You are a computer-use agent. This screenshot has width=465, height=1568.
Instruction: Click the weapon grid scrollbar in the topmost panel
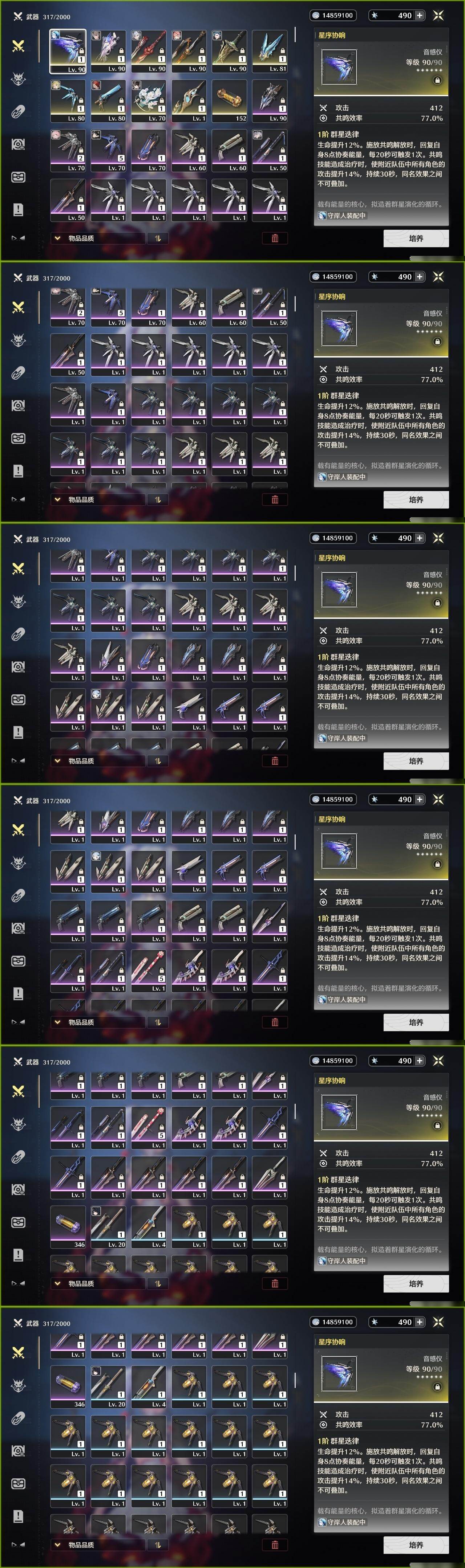(x=295, y=35)
